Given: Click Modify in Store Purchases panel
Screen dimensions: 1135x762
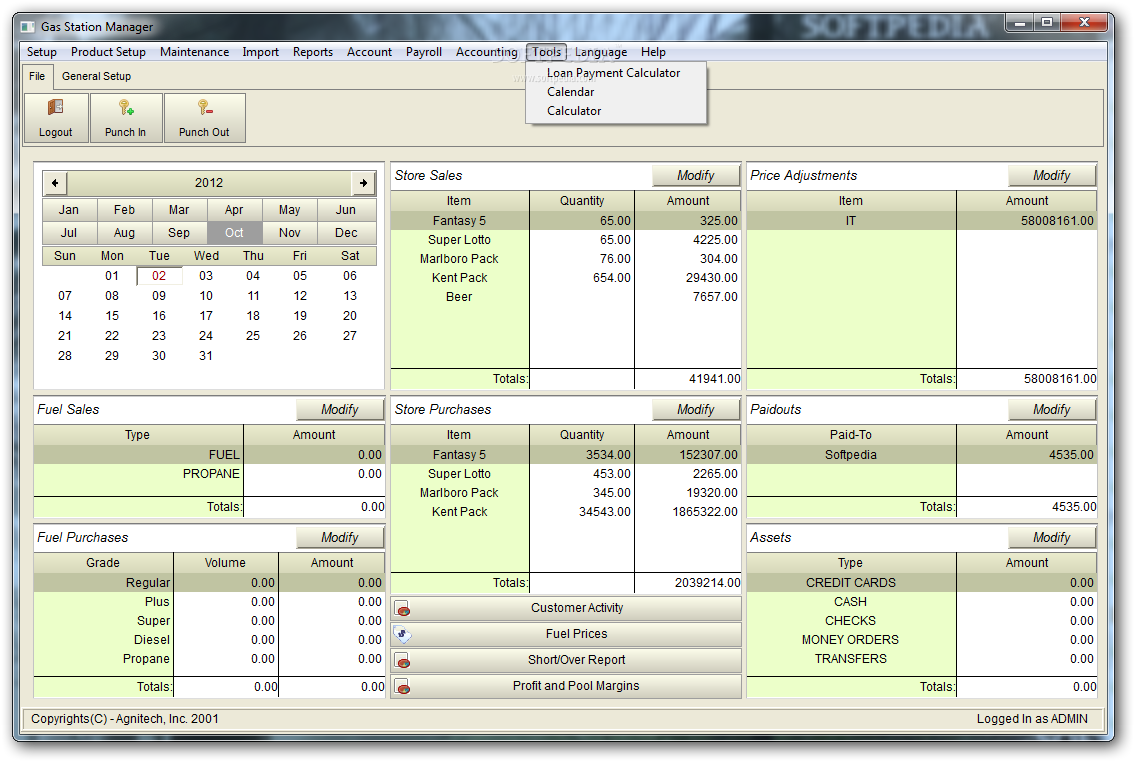Looking at the screenshot, I should [x=696, y=410].
